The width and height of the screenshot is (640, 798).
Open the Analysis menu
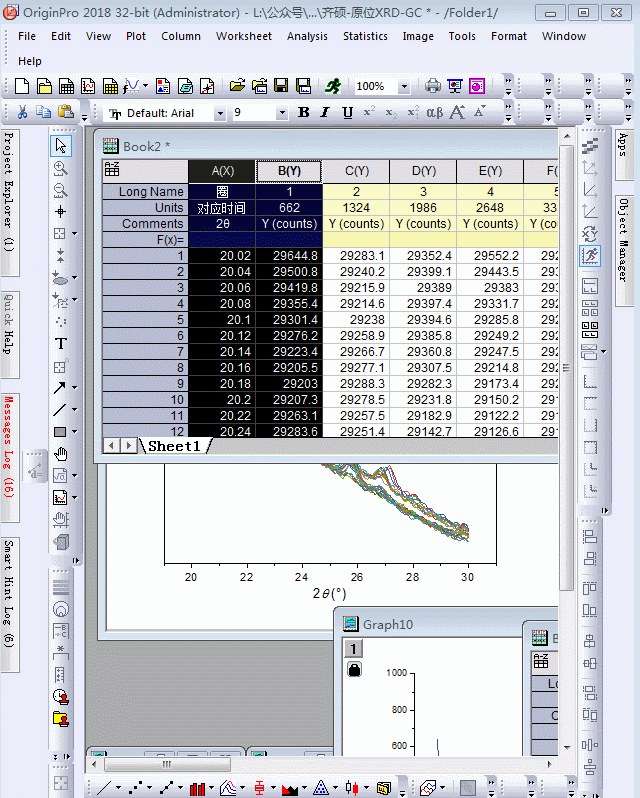pyautogui.click(x=306, y=36)
